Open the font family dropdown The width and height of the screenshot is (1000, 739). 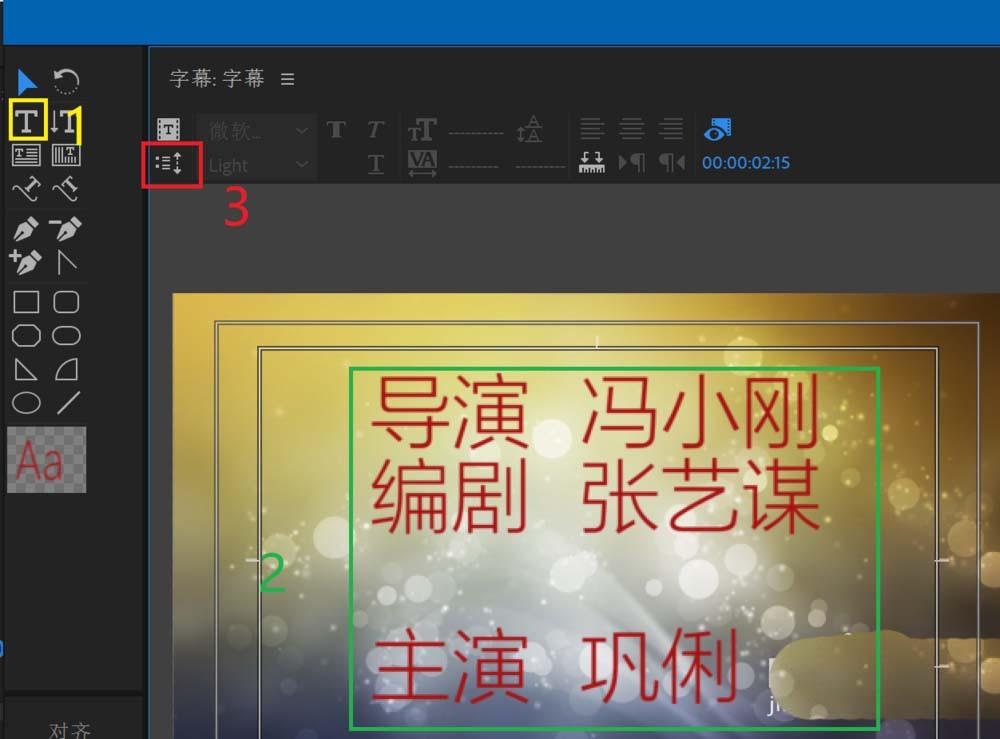(x=255, y=130)
